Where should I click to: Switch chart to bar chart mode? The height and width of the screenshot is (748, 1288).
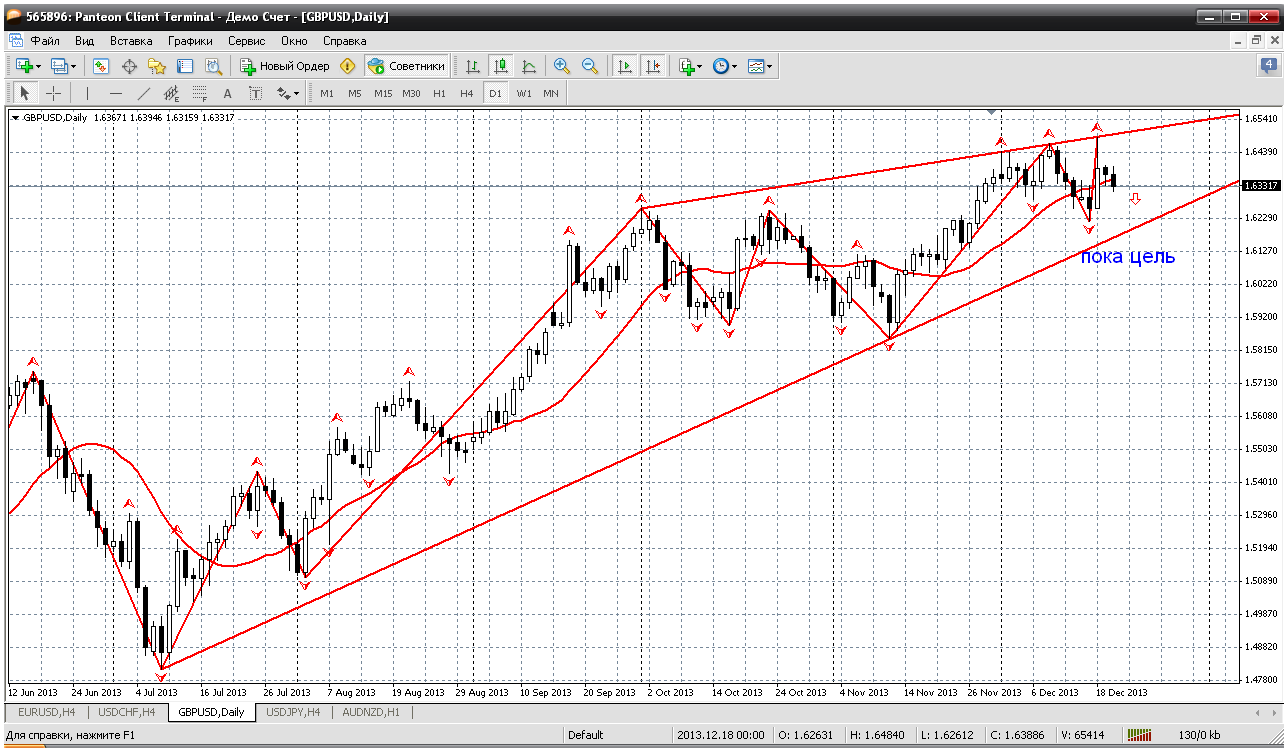473,66
